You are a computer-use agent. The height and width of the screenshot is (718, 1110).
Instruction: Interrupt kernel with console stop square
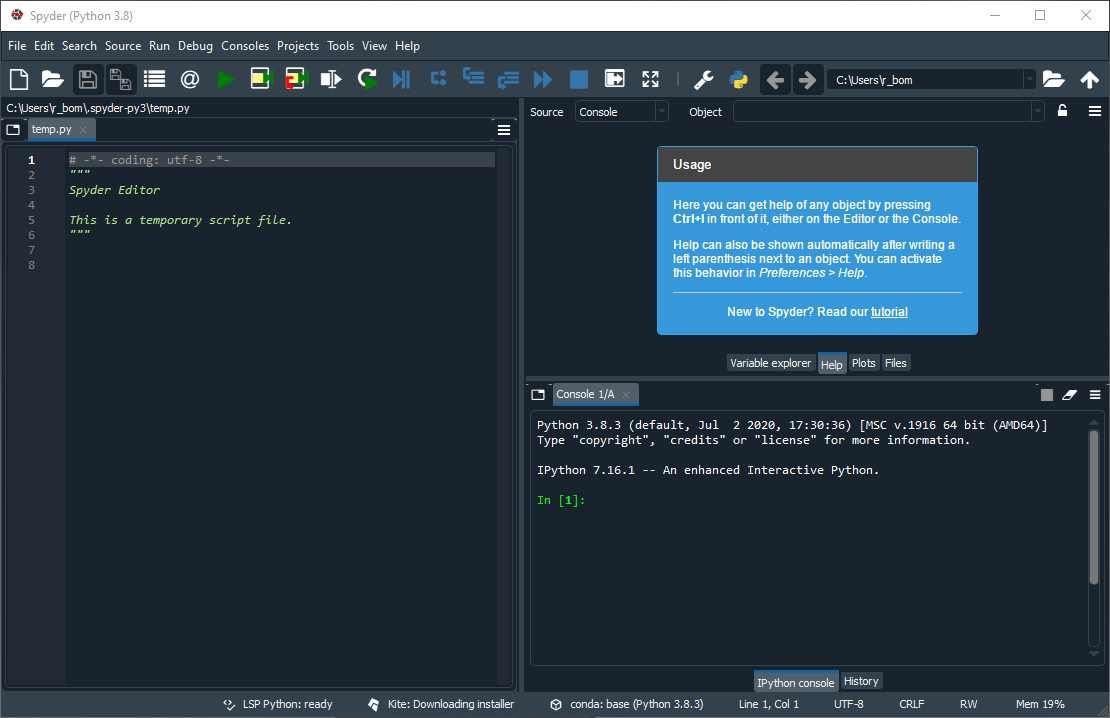1047,394
